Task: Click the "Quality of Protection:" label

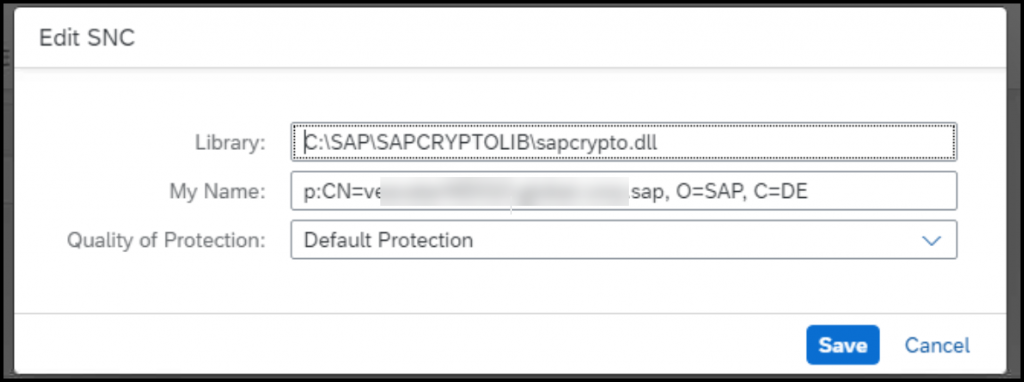Action: [167, 240]
